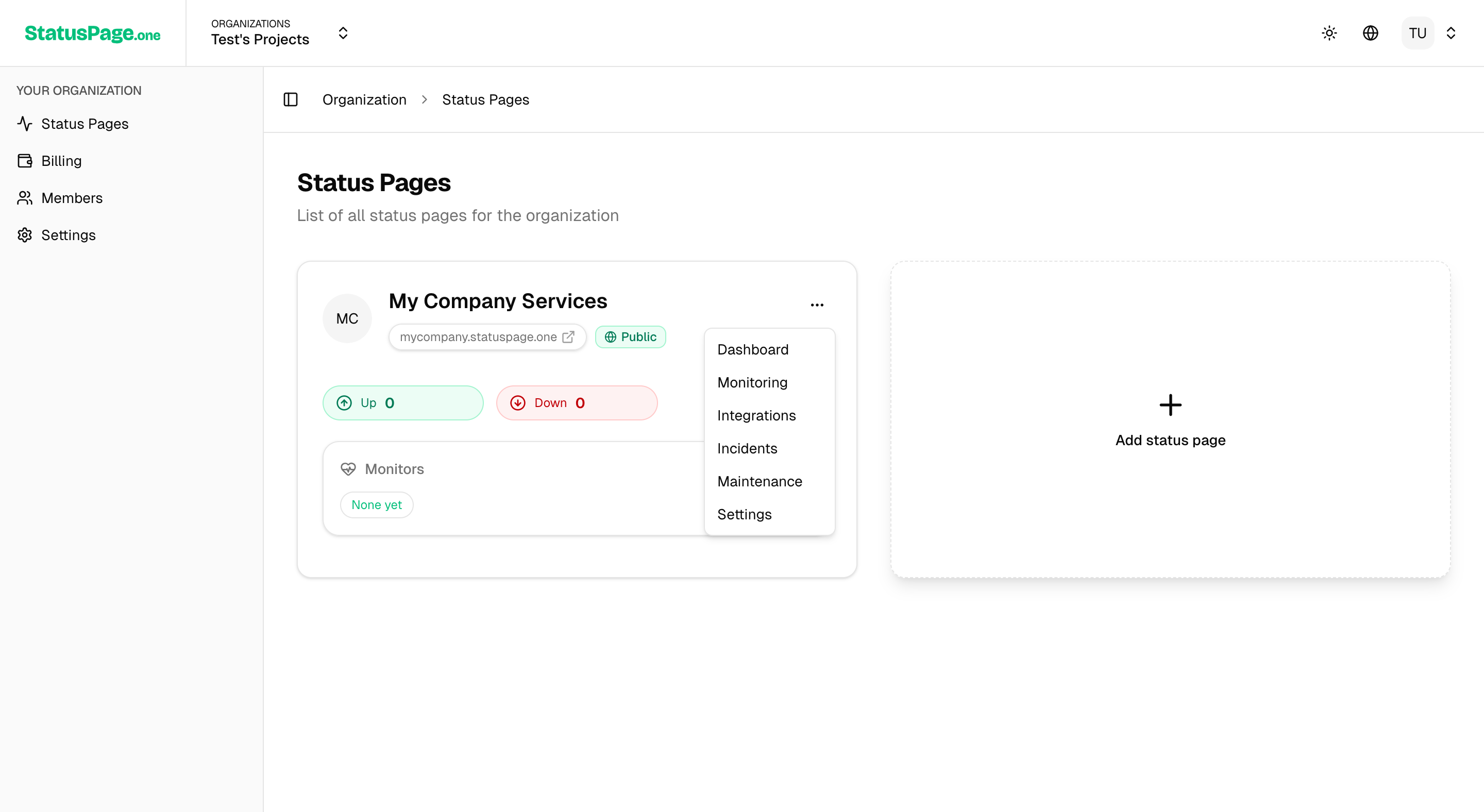Click the external link arrow icon

(568, 337)
